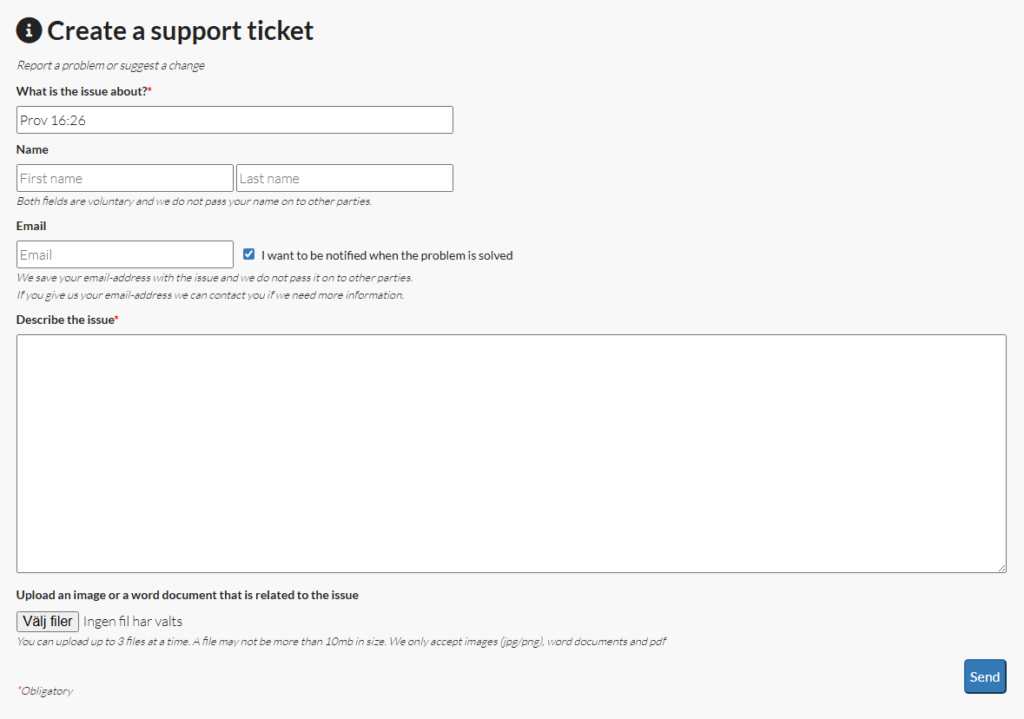The width and height of the screenshot is (1024, 719).
Task: Click the 'Upload an image or a word document' label
Action: [x=187, y=595]
